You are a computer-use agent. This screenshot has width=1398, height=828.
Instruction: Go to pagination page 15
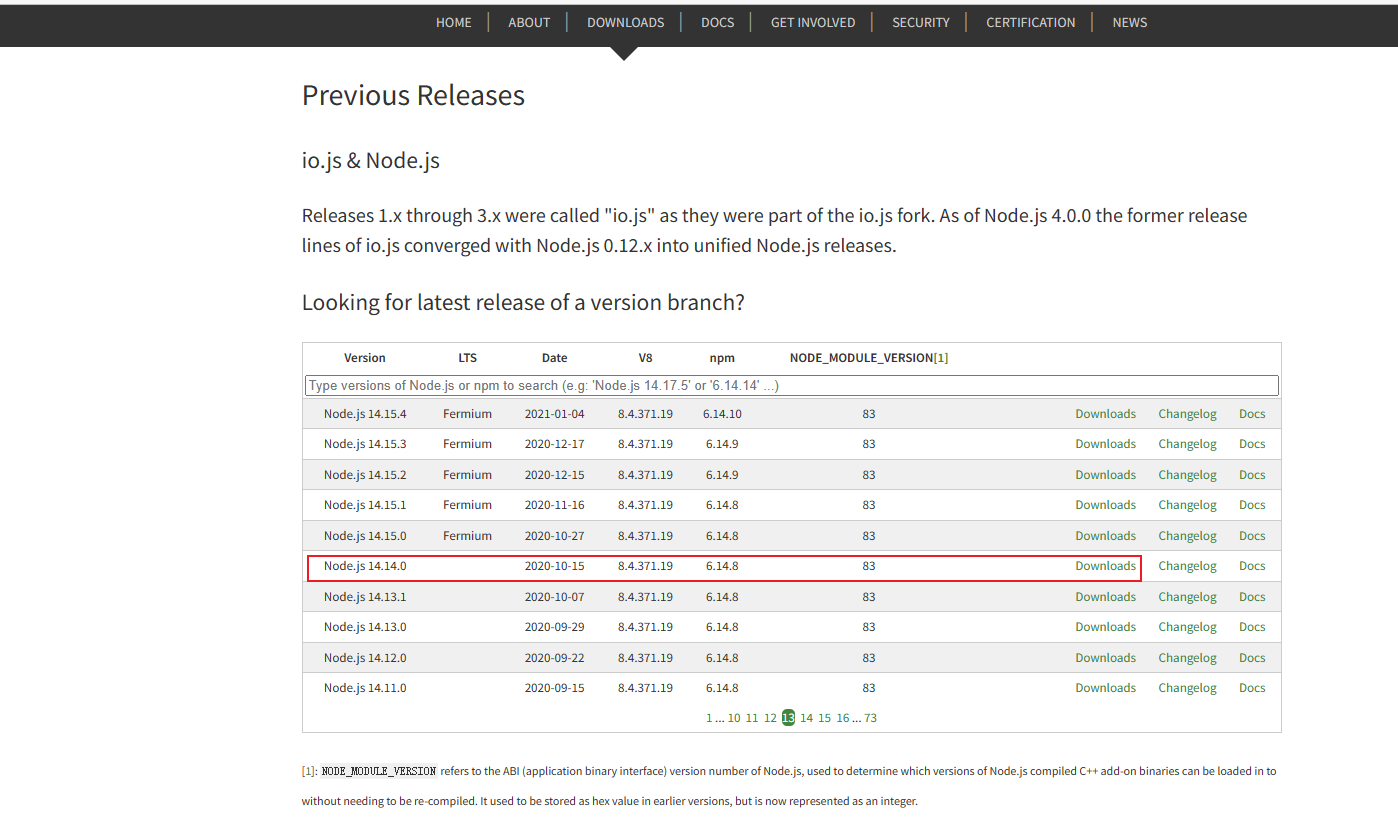(x=825, y=718)
